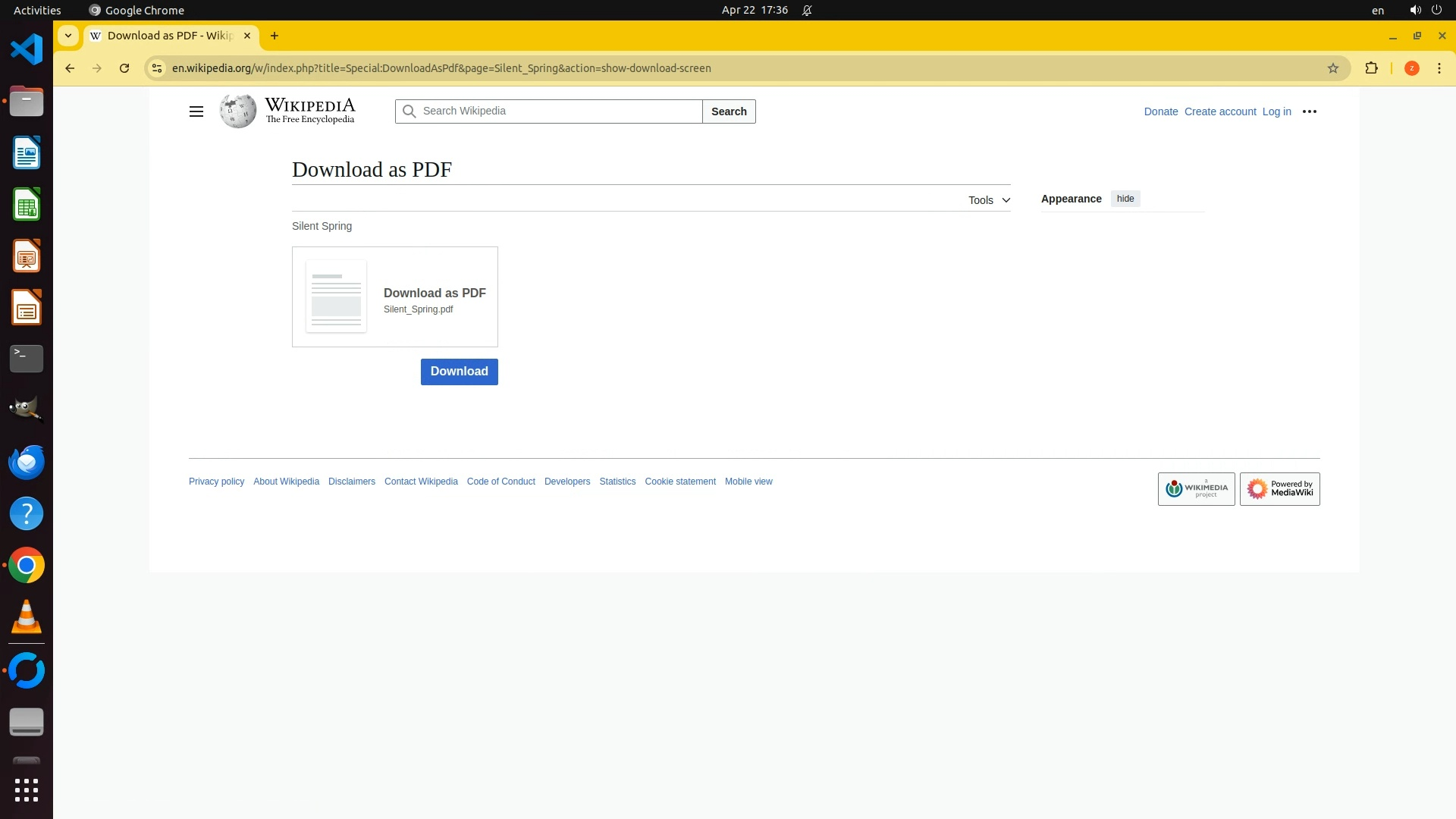Toggle the notifications bell in the top bar
The height and width of the screenshot is (819, 1456).
click(x=807, y=11)
